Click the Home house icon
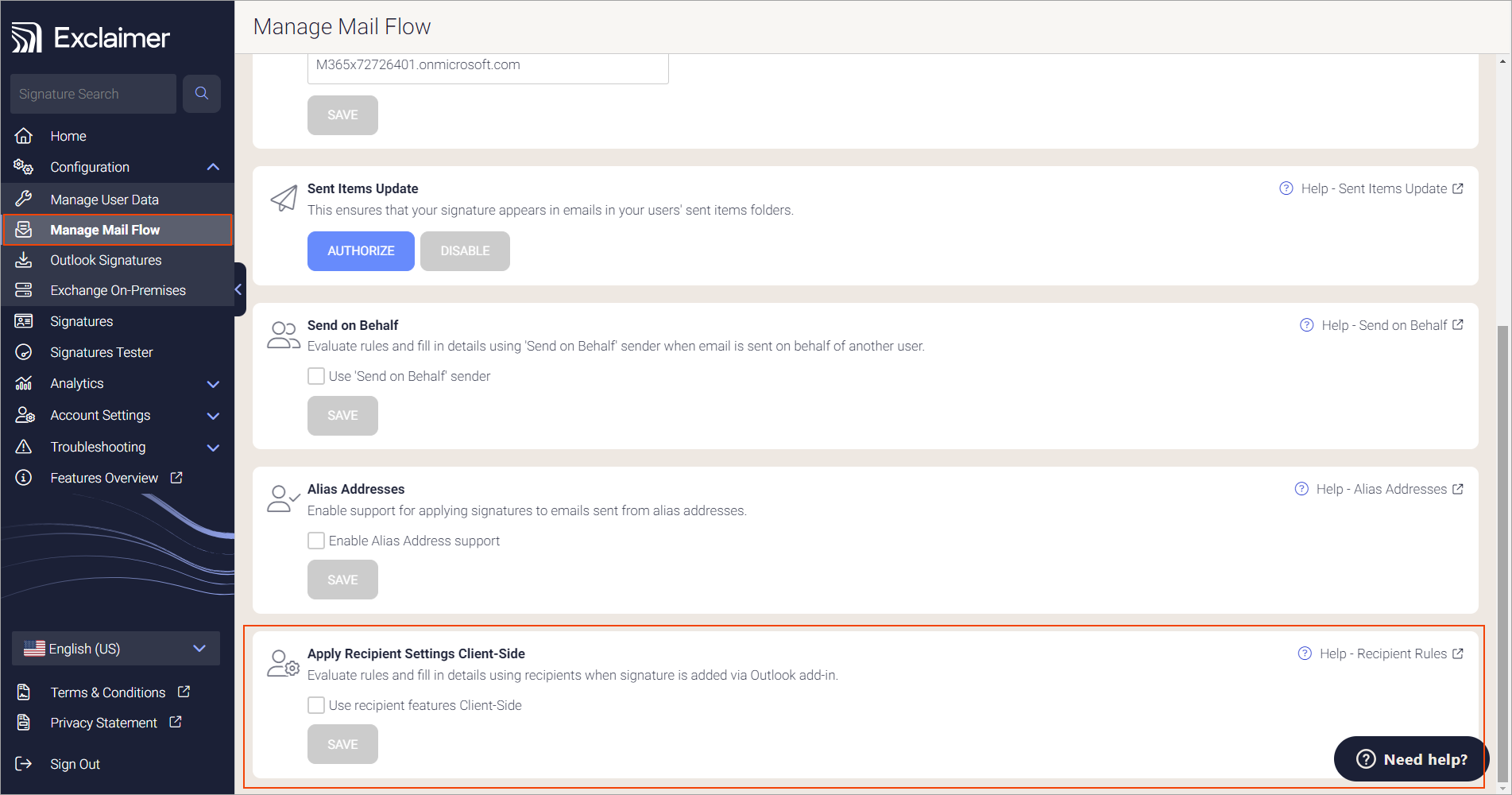The height and width of the screenshot is (795, 1512). (24, 136)
